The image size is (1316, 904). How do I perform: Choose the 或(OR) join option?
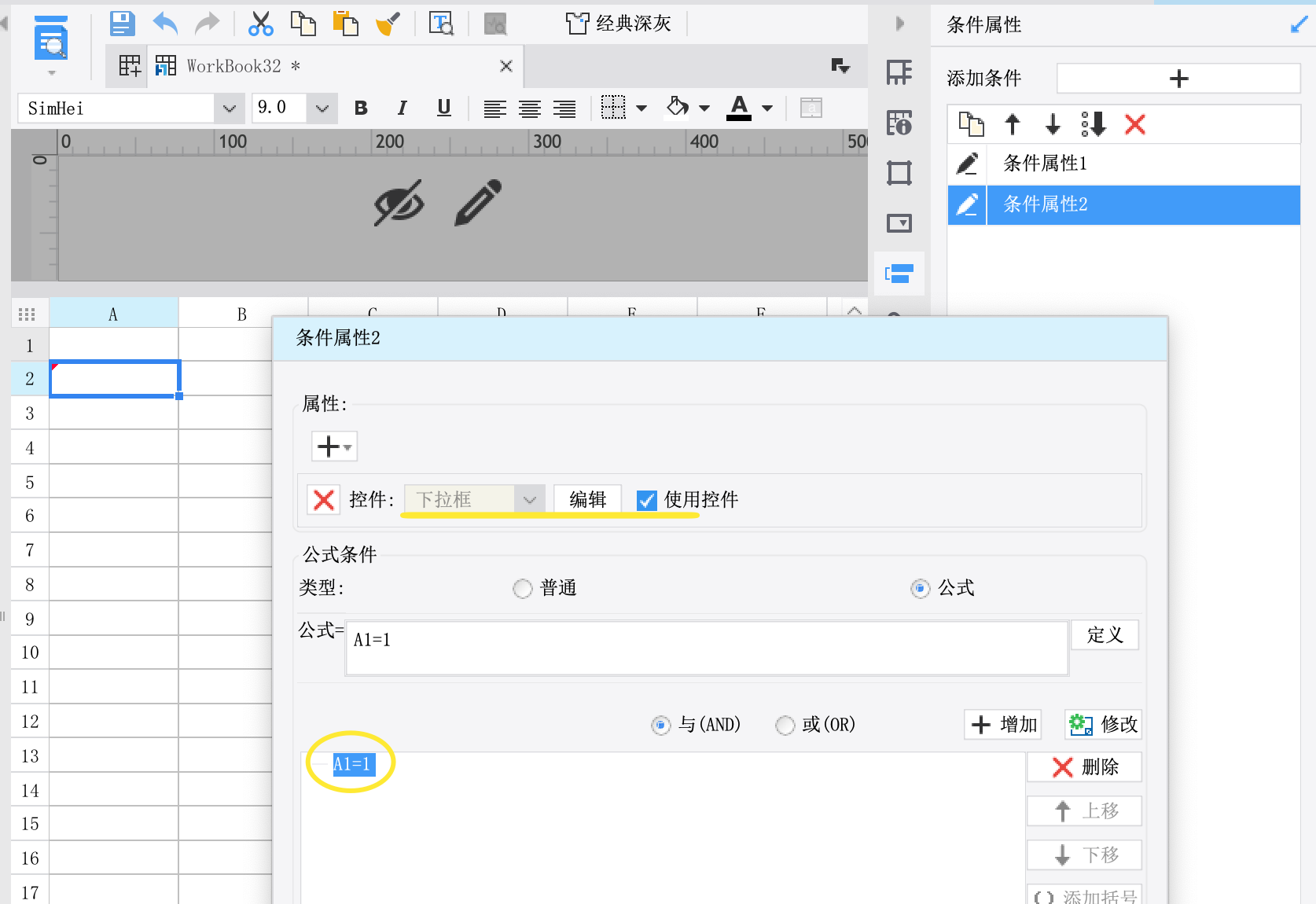click(x=785, y=725)
